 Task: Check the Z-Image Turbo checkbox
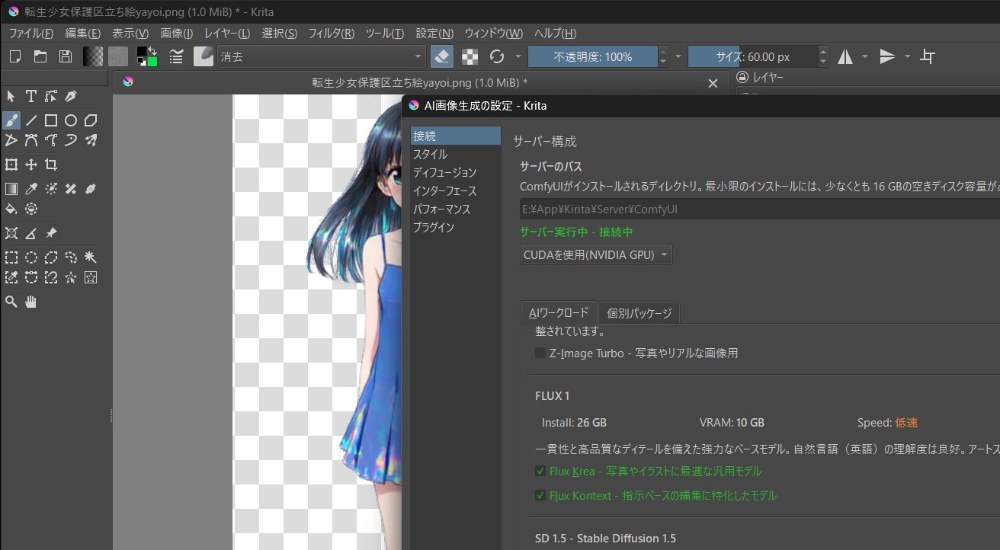tap(540, 353)
